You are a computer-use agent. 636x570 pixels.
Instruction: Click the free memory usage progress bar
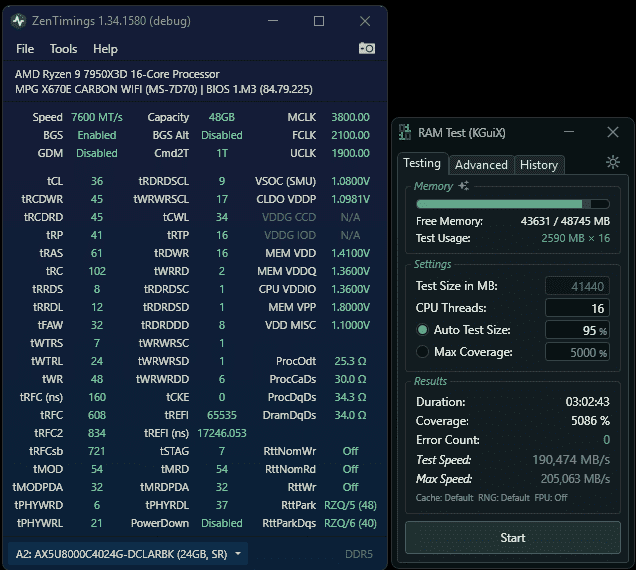(x=513, y=204)
